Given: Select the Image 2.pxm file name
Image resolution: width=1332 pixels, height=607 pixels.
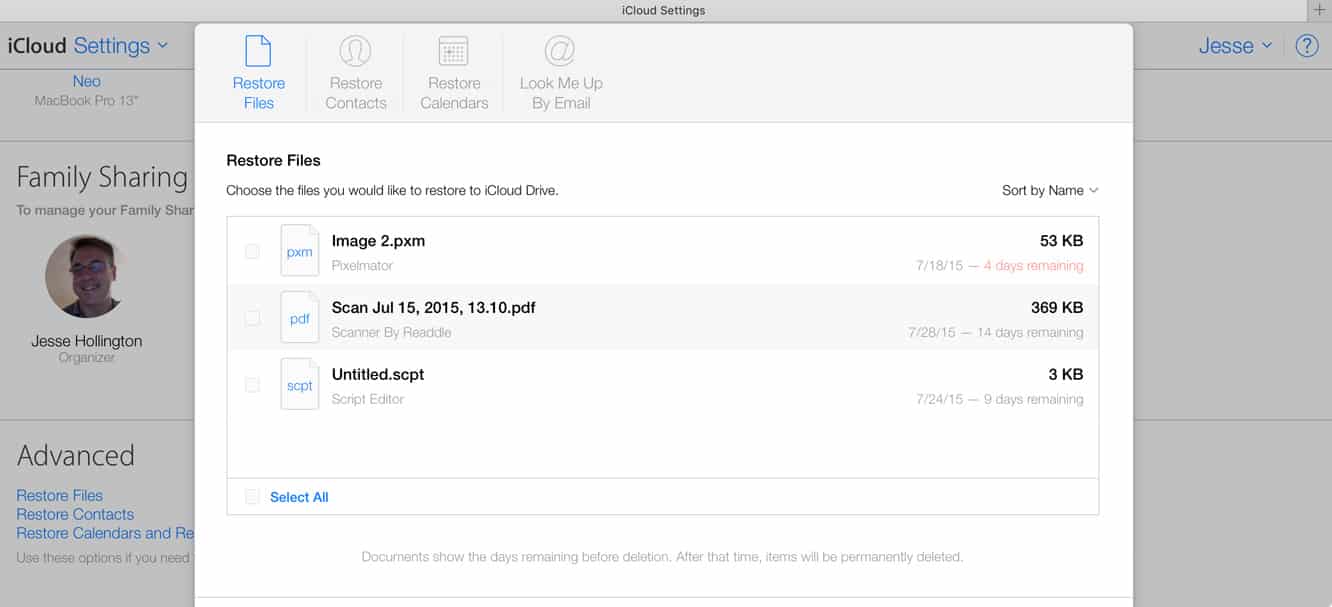Looking at the screenshot, I should pyautogui.click(x=378, y=241).
